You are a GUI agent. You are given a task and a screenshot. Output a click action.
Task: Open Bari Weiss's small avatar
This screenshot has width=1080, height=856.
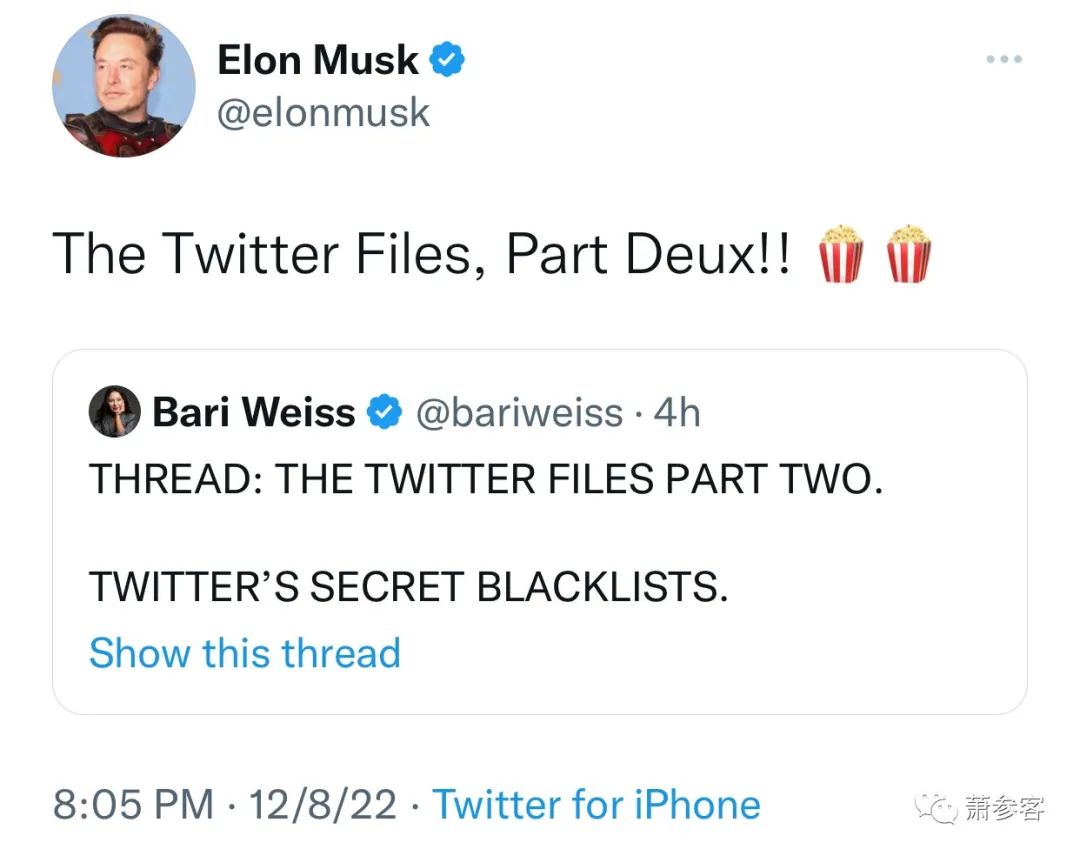click(114, 412)
